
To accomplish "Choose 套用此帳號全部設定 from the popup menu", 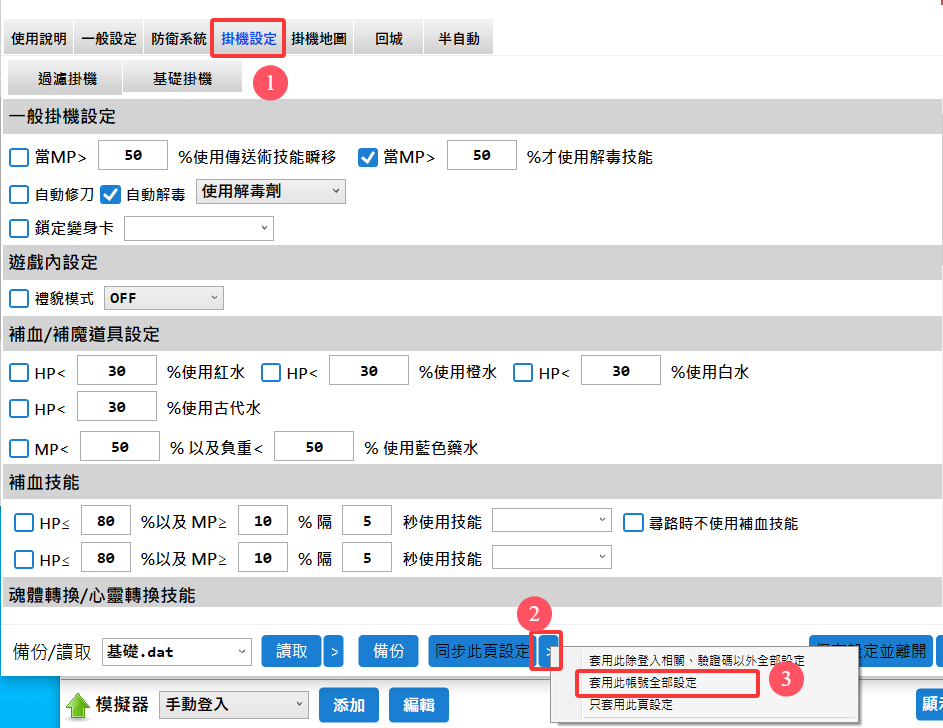I will pos(643,683).
